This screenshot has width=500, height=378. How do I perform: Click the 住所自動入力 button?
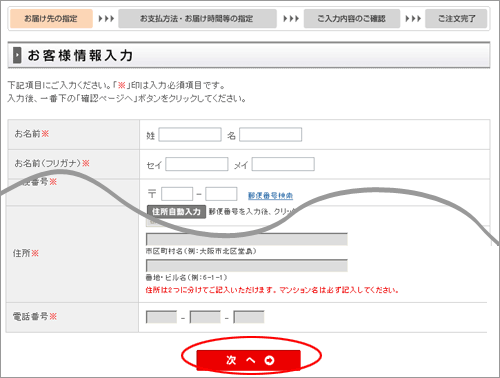coord(176,212)
